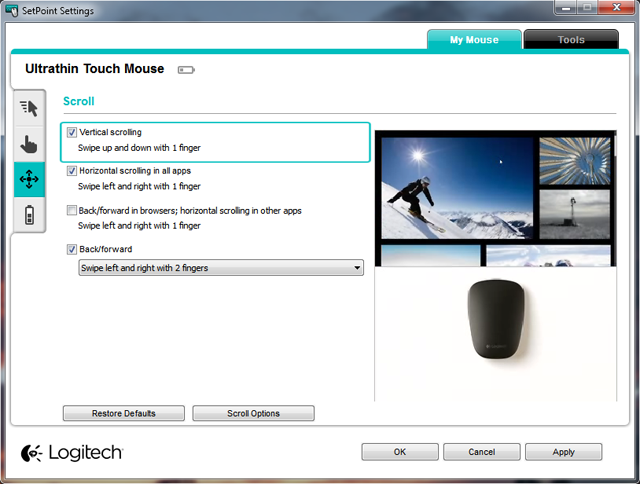Expand the Swipe left and right with 2 fingers dropdown
The height and width of the screenshot is (484, 640).
tap(221, 268)
